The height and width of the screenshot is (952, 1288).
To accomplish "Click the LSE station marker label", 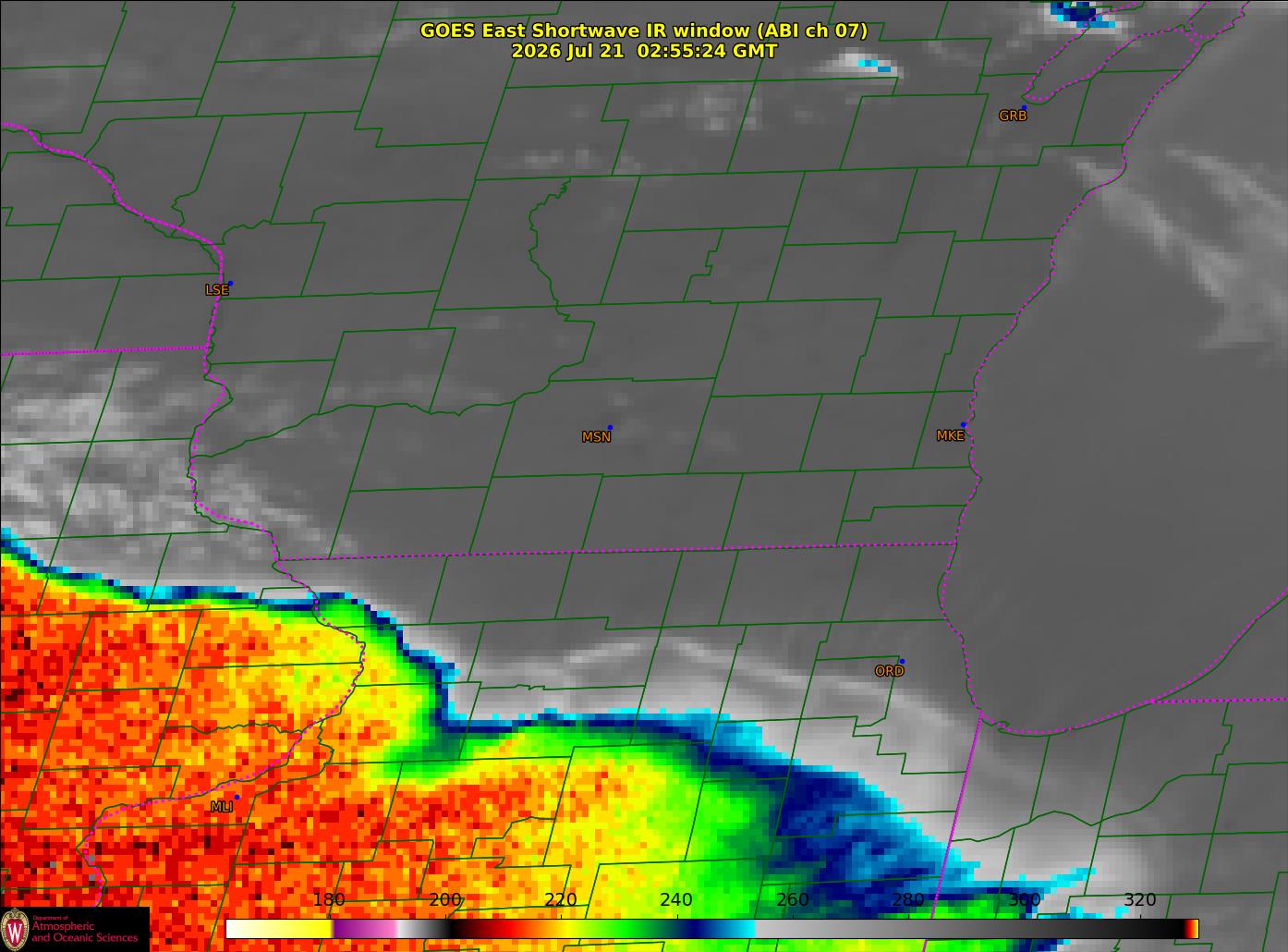I will coord(216,290).
